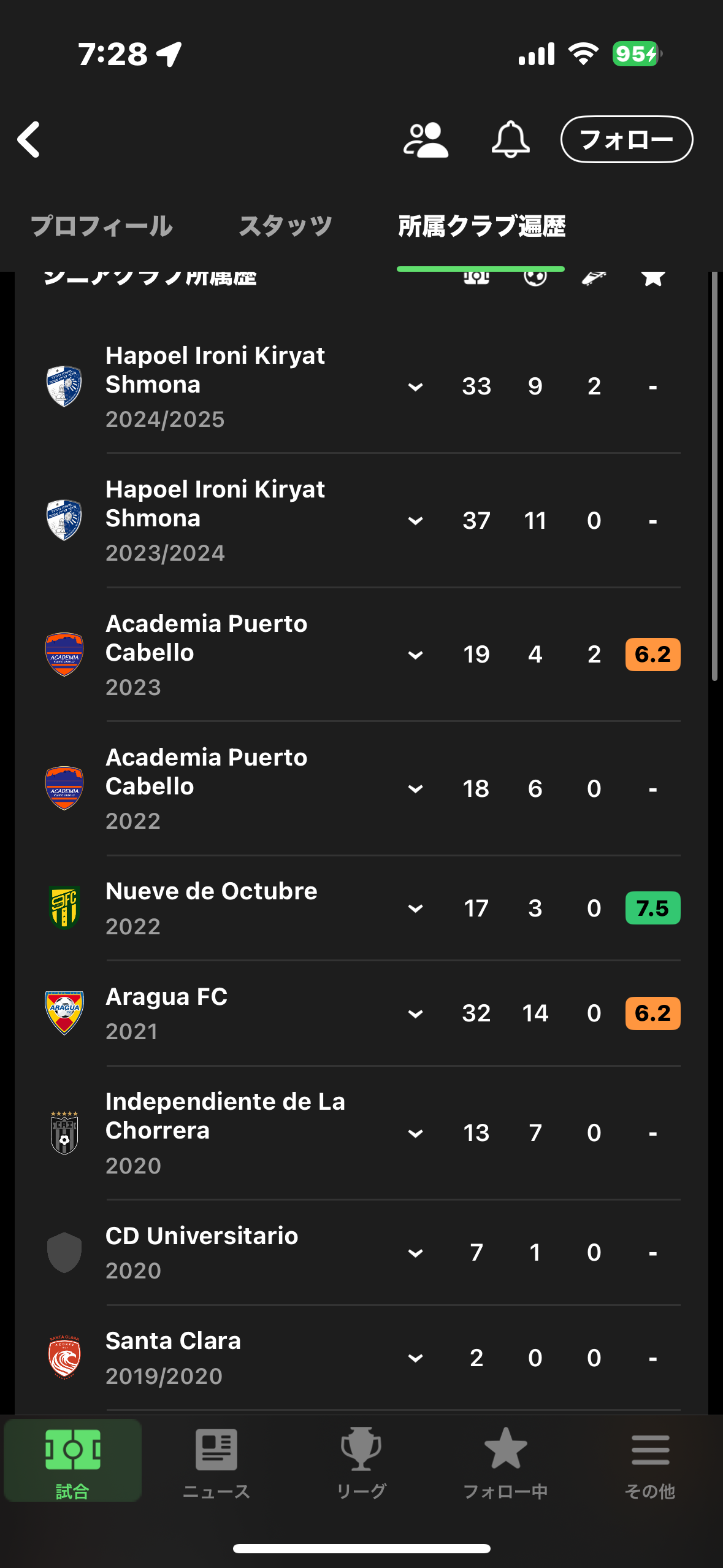
Task: Tap the green 7.5 rating badge
Action: [x=652, y=908]
